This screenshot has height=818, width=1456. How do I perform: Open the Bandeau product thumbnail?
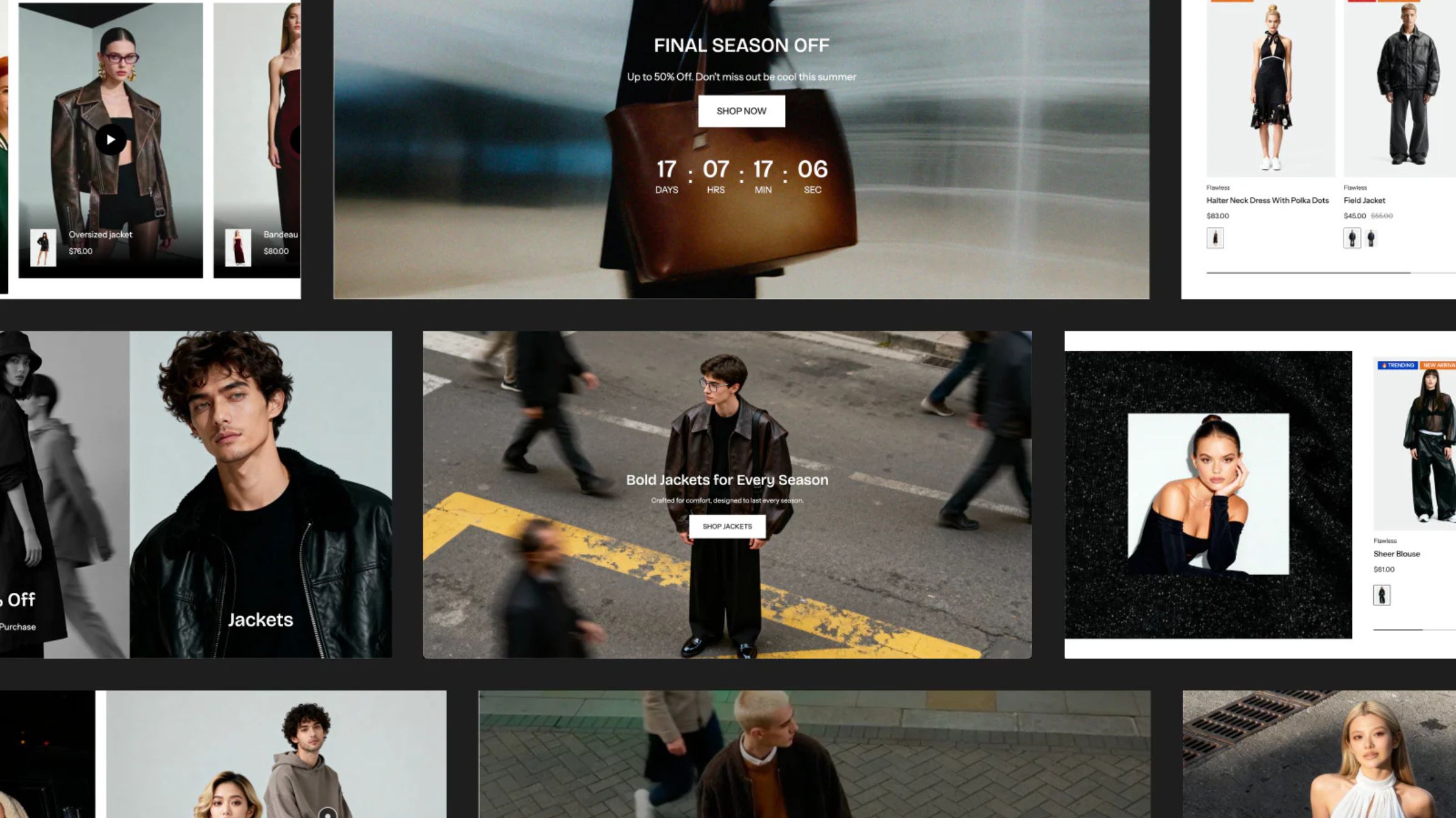tap(237, 248)
